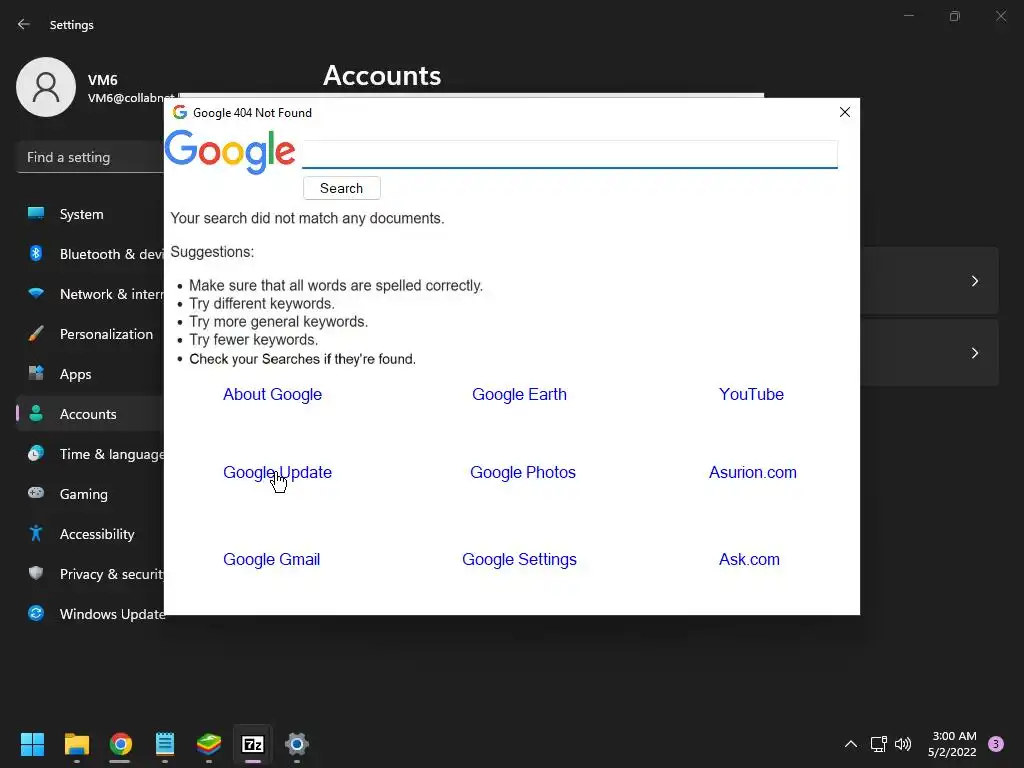
Task: Open the Windows Start menu
Action: pyautogui.click(x=32, y=744)
